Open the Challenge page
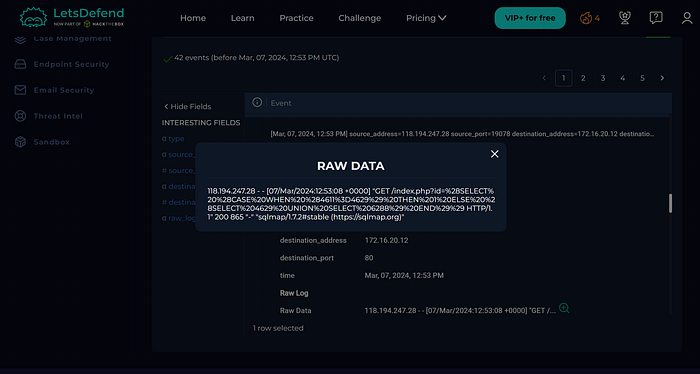Viewport: 700px width, 374px height. [x=359, y=18]
